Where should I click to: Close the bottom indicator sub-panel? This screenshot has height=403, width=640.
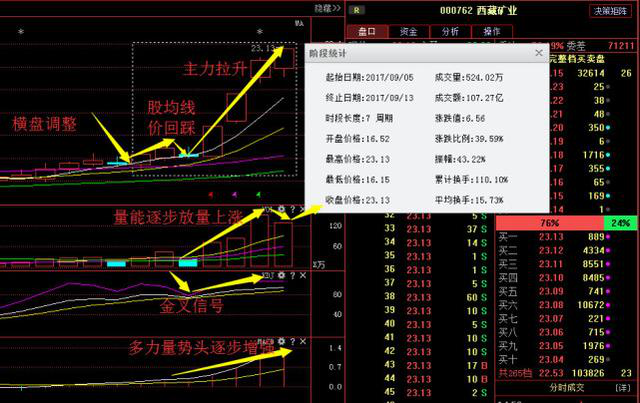coord(303,342)
